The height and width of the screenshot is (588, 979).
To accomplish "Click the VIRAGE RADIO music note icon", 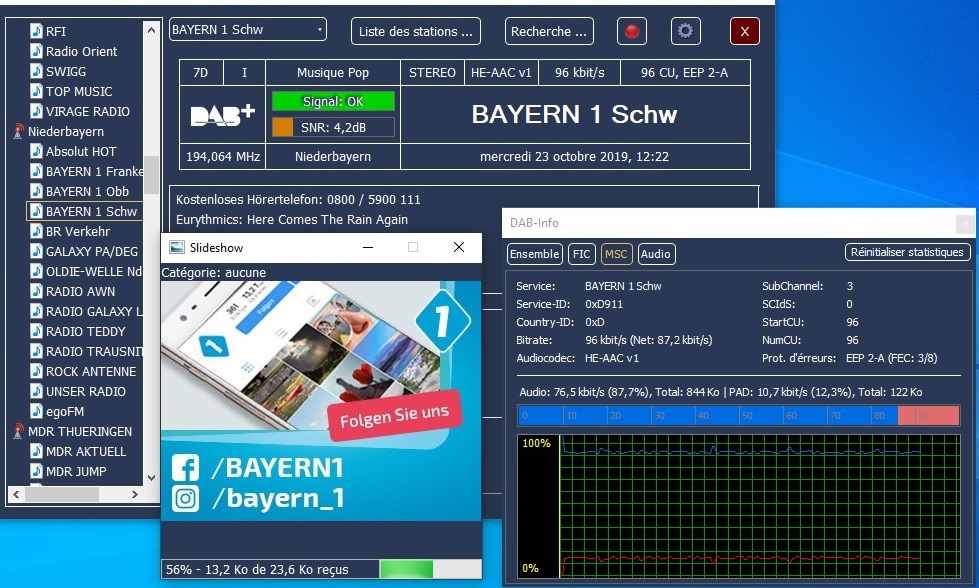I will click(x=36, y=111).
